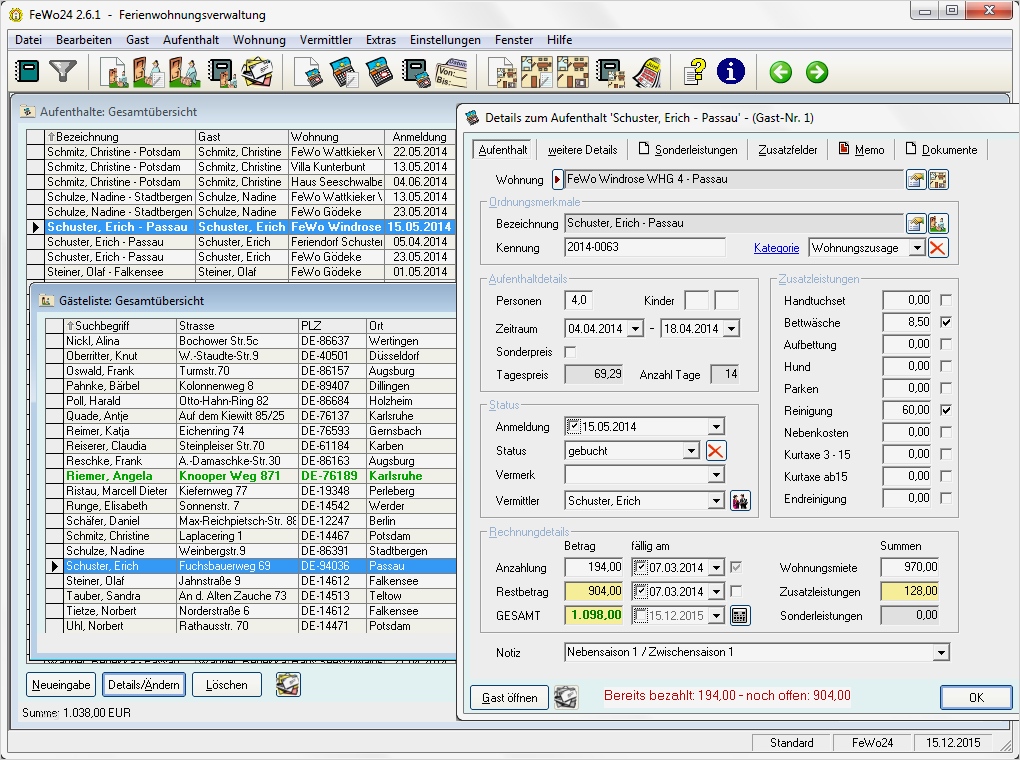
Task: Open the blue info icon
Action: point(731,72)
